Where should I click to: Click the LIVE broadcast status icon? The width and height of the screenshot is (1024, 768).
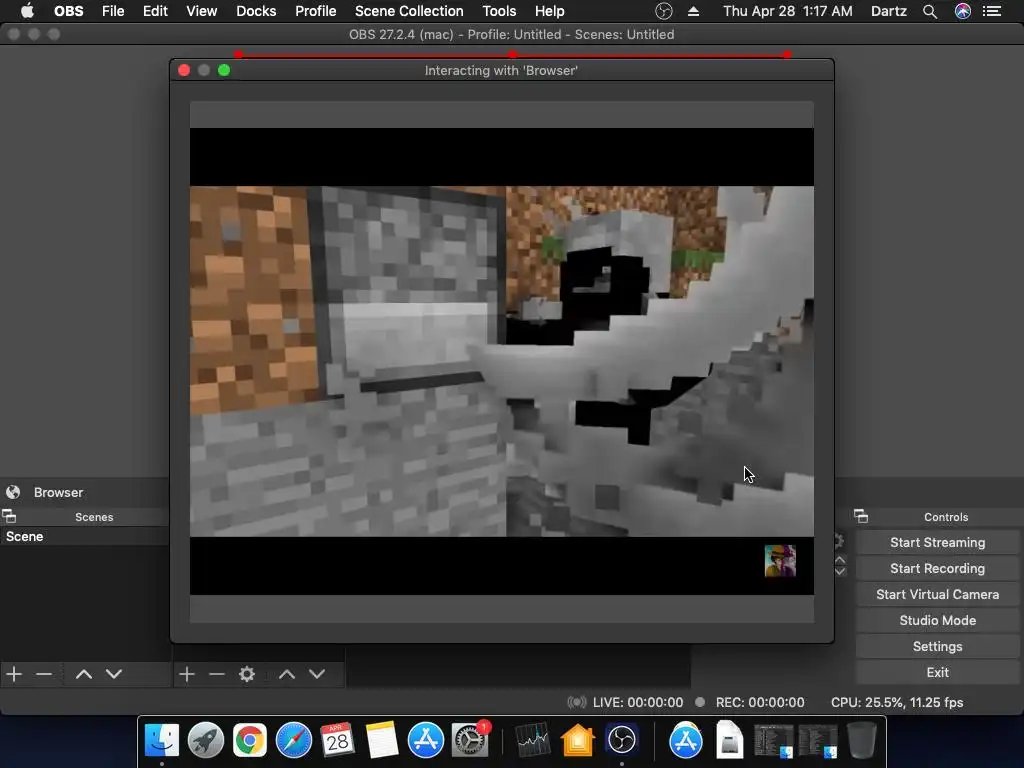[577, 702]
